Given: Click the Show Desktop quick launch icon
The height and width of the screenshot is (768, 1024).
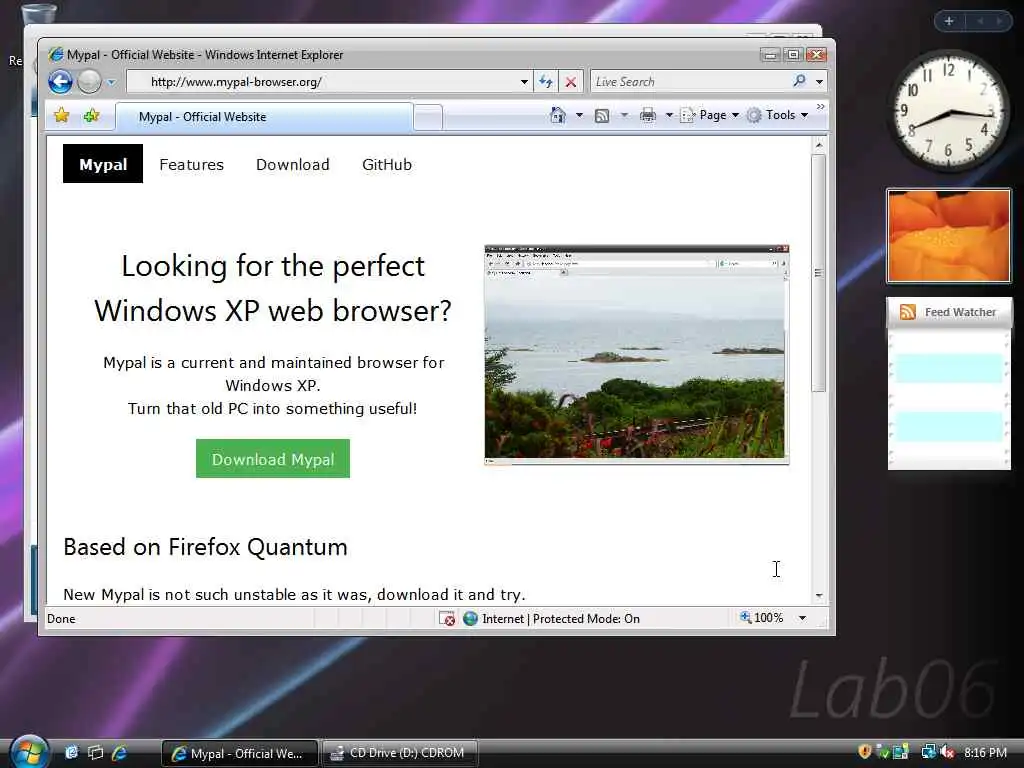Looking at the screenshot, I should coord(71,752).
